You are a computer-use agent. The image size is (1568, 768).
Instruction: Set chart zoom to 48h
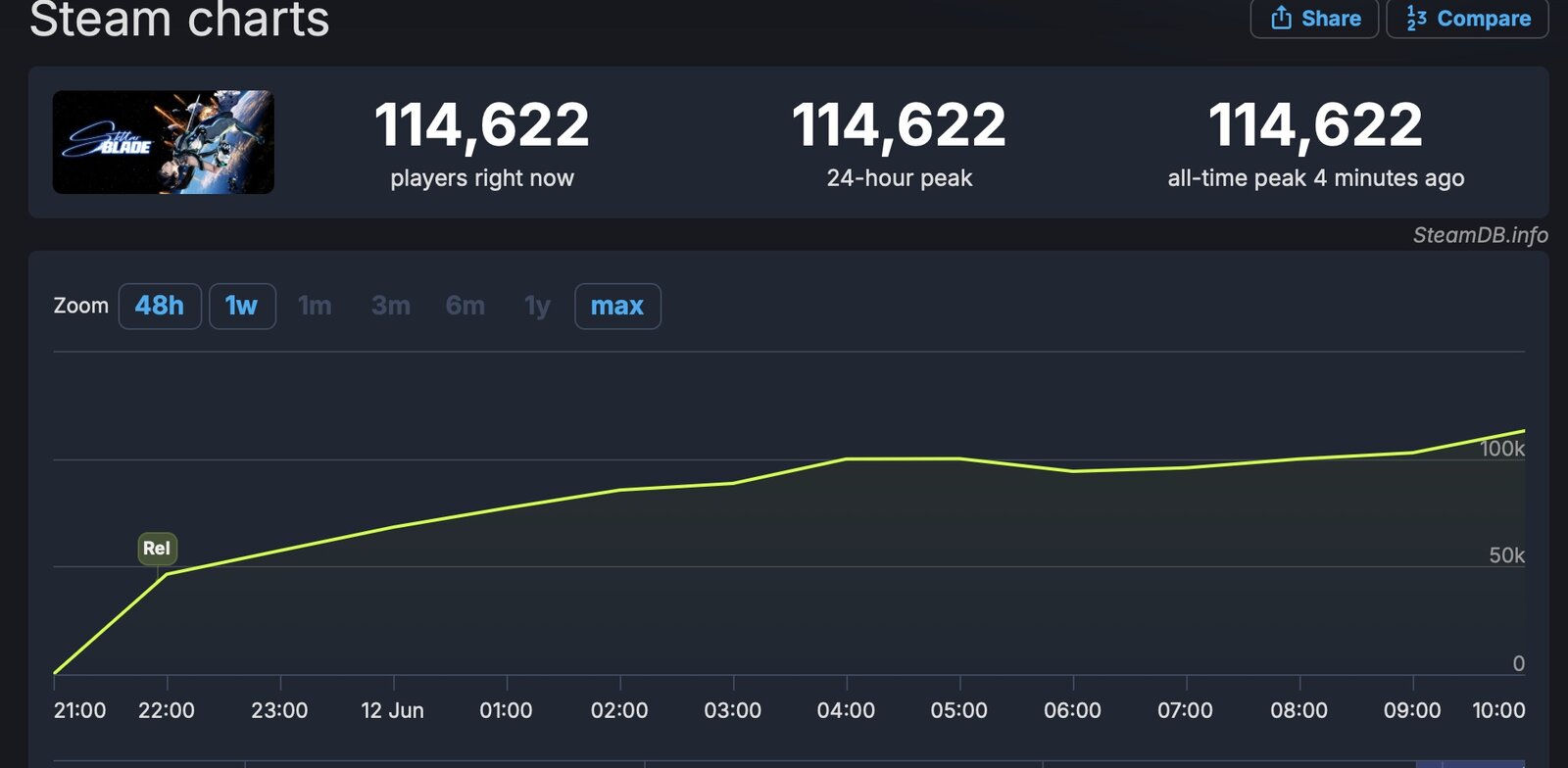pyautogui.click(x=160, y=306)
